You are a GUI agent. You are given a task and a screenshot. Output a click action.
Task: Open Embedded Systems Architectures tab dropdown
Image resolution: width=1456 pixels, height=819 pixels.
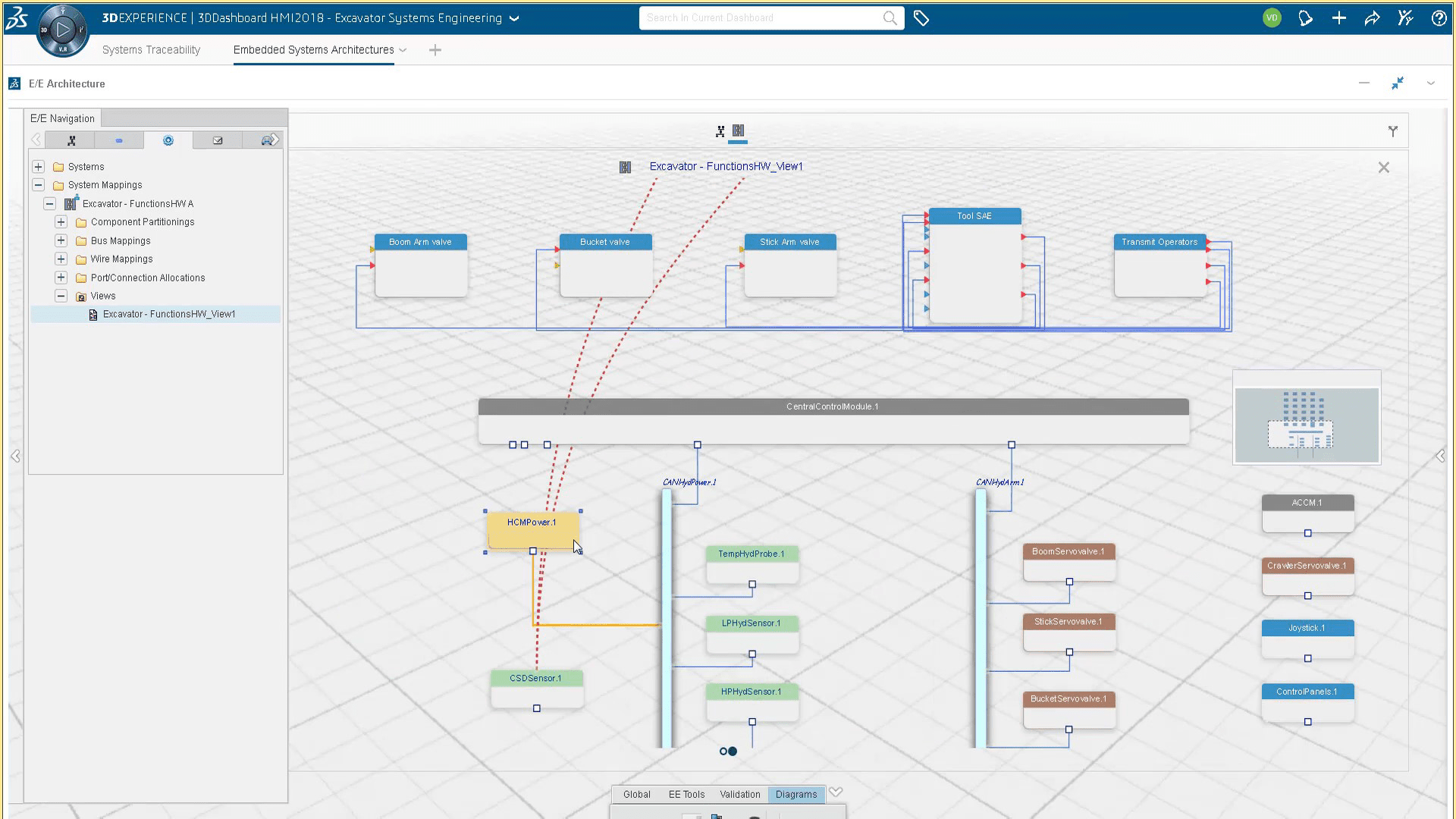(403, 50)
